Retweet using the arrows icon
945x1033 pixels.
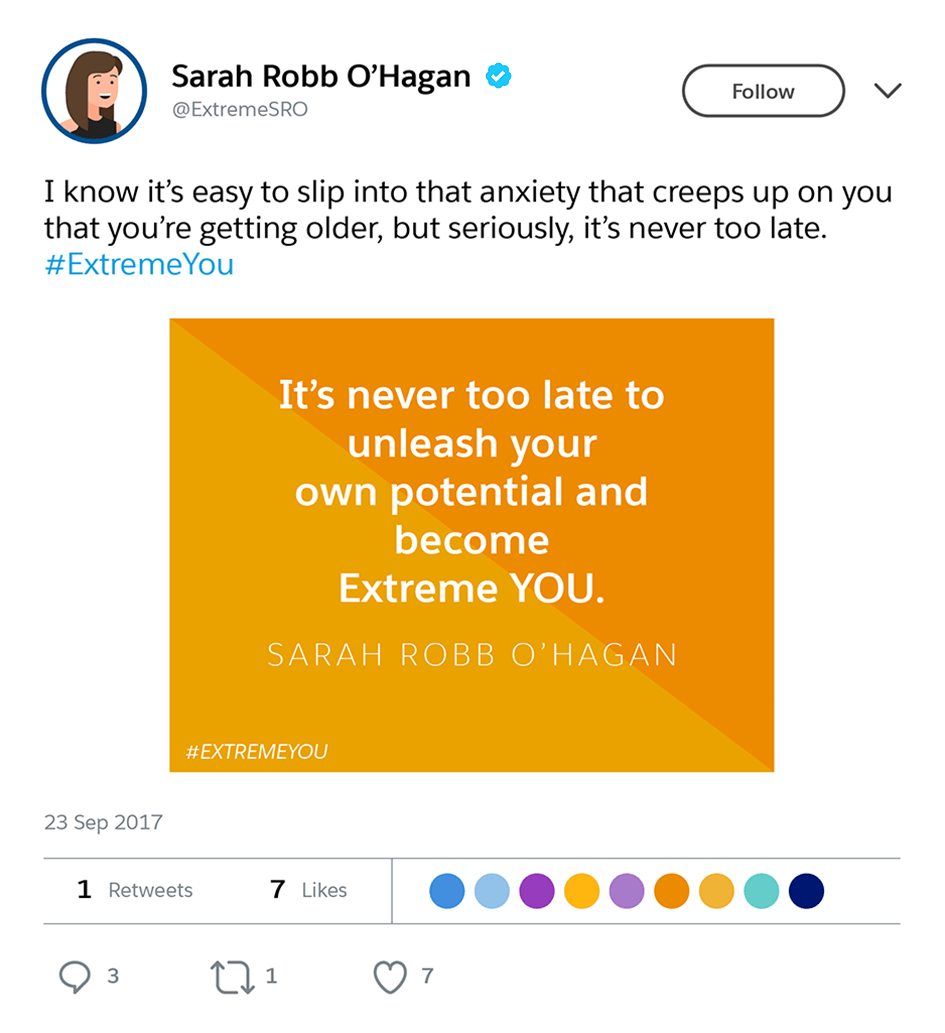[232, 977]
